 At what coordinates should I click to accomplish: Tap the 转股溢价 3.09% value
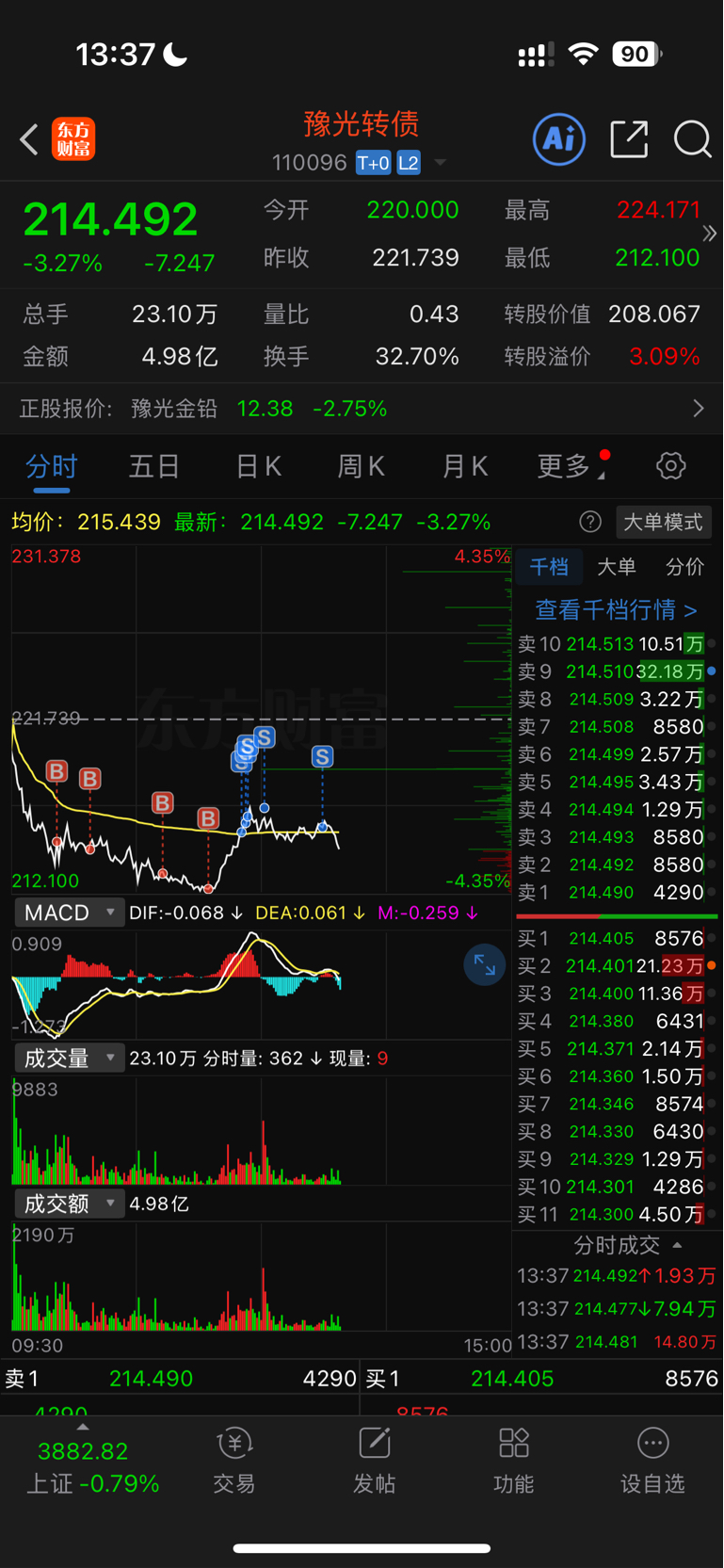(x=665, y=357)
